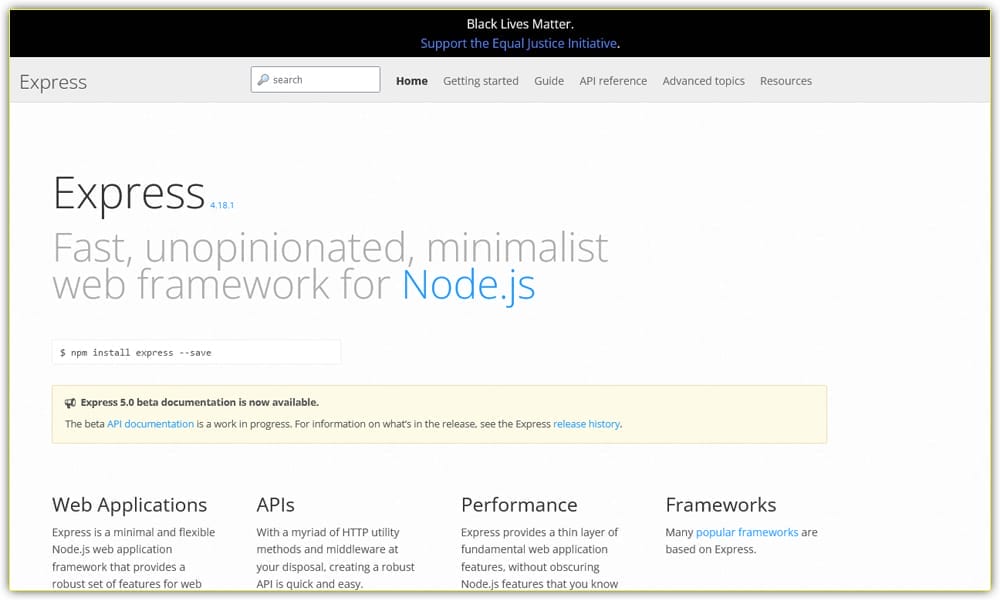Select the npm install express command text
The image size is (1000, 600).
pyautogui.click(x=137, y=352)
